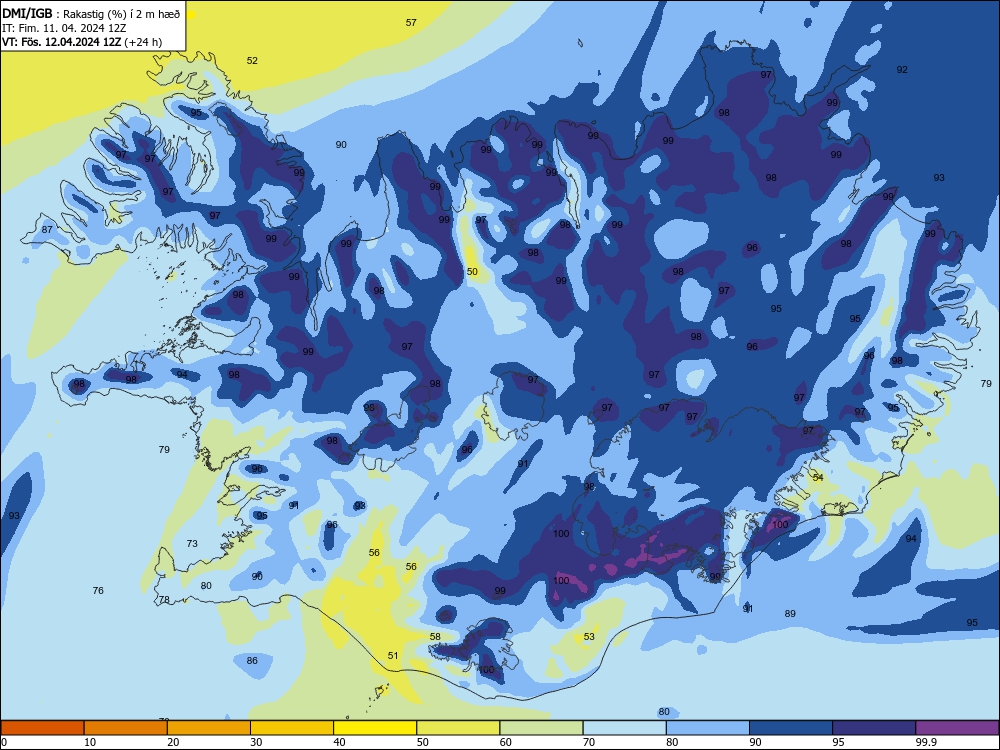Click the 'VT: Fös. 12.04.2024 12Z (+24 h)' line
This screenshot has height=750, width=1000.
point(82,42)
